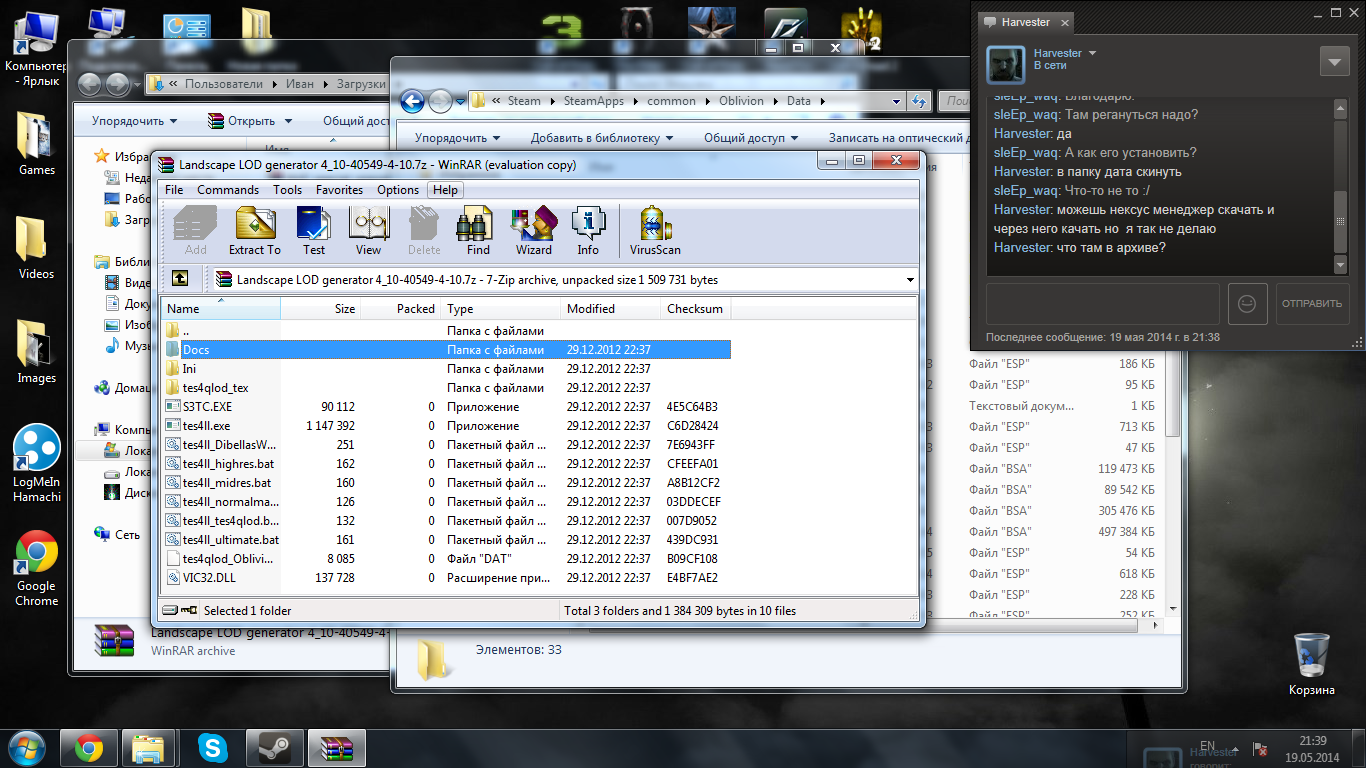The image size is (1366, 768).
Task: Open the Windows Start menu
Action: (26, 748)
